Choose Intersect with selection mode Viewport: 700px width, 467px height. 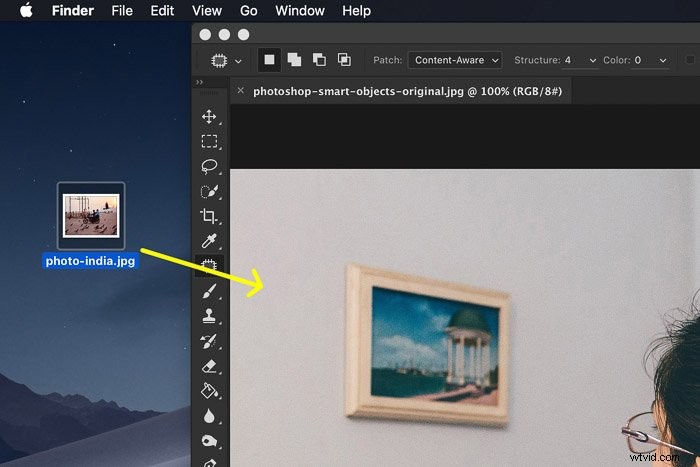[344, 60]
